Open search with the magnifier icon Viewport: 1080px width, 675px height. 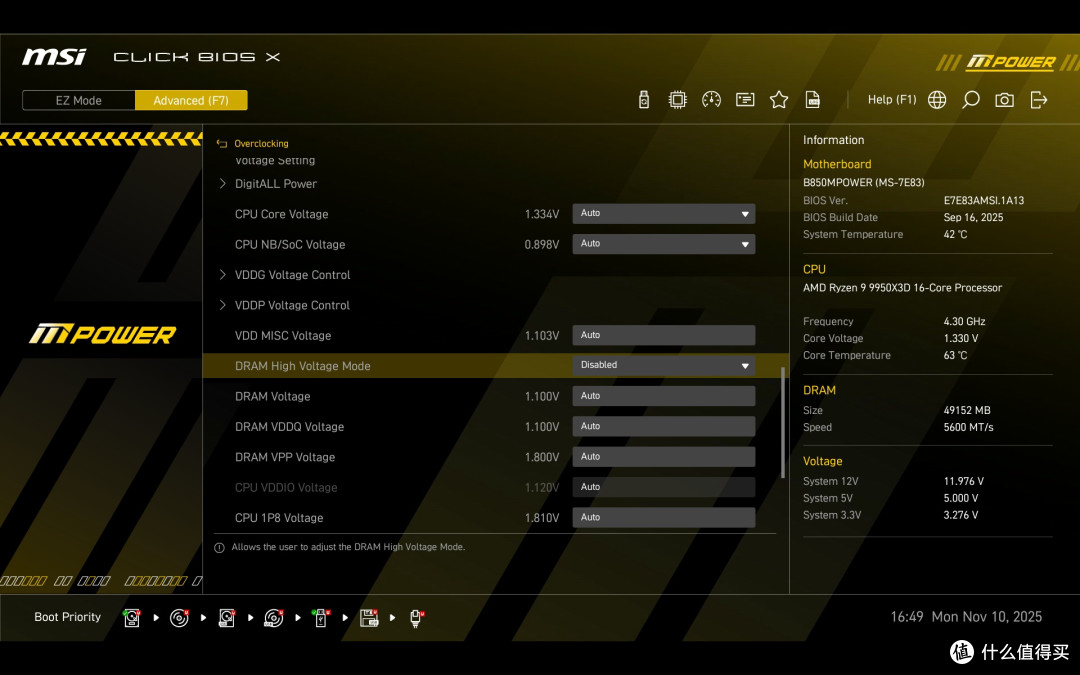click(970, 100)
